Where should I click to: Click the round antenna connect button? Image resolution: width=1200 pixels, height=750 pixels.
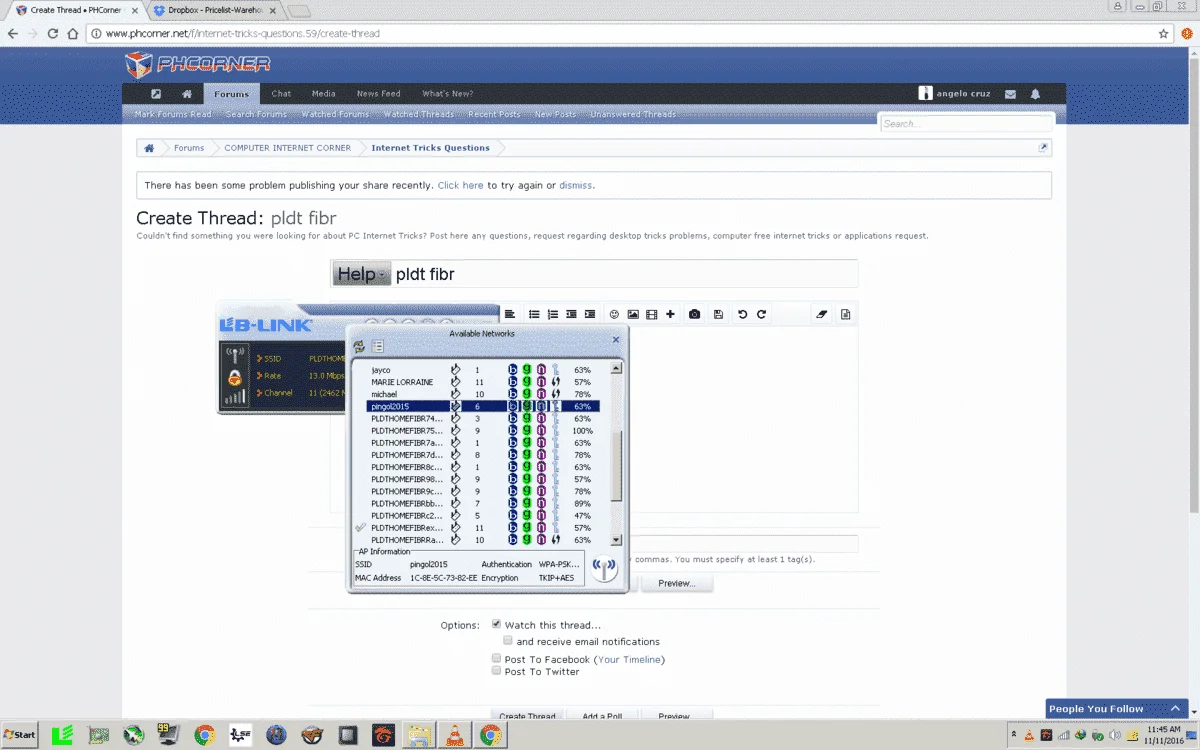[x=604, y=569]
